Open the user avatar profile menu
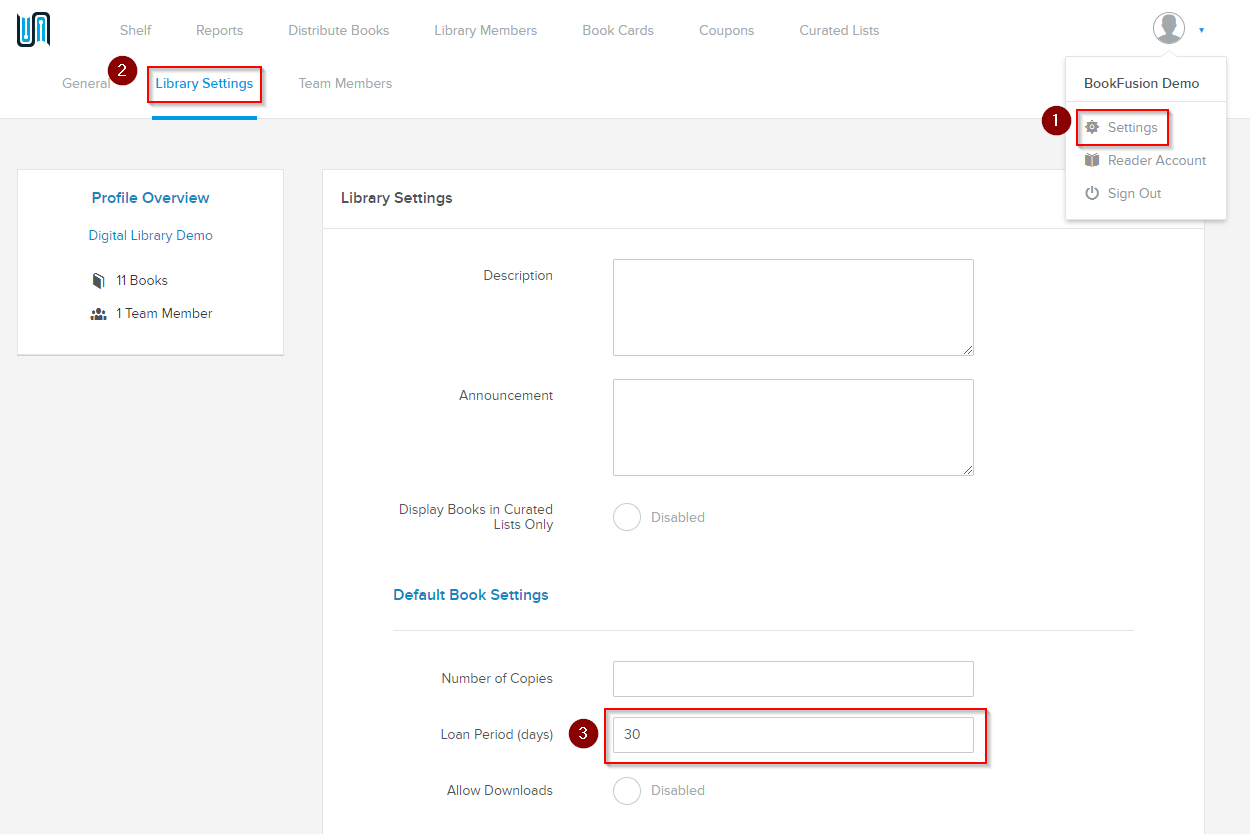 click(x=1168, y=28)
